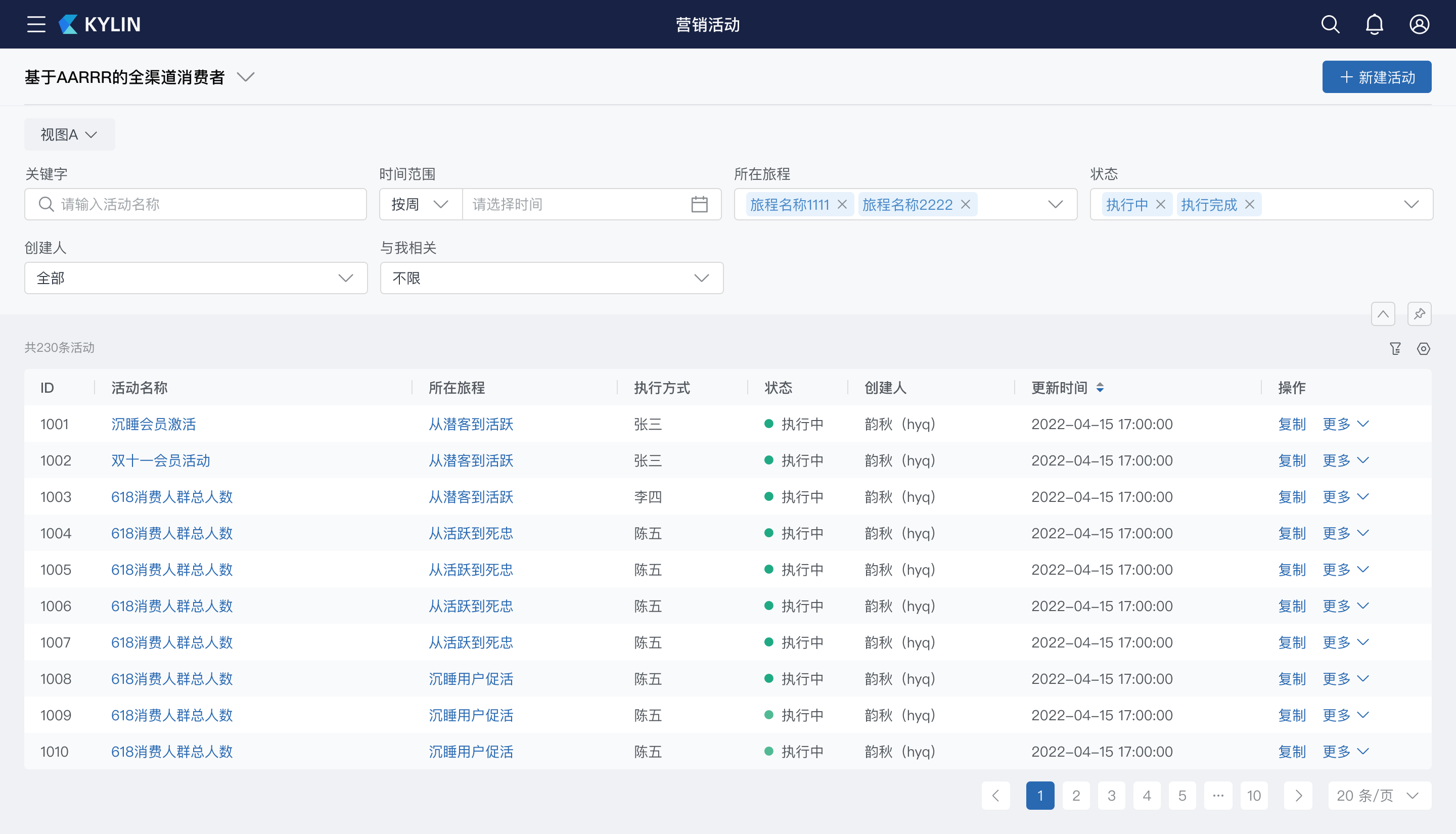
Task: Pin the filter panel
Action: (1419, 313)
